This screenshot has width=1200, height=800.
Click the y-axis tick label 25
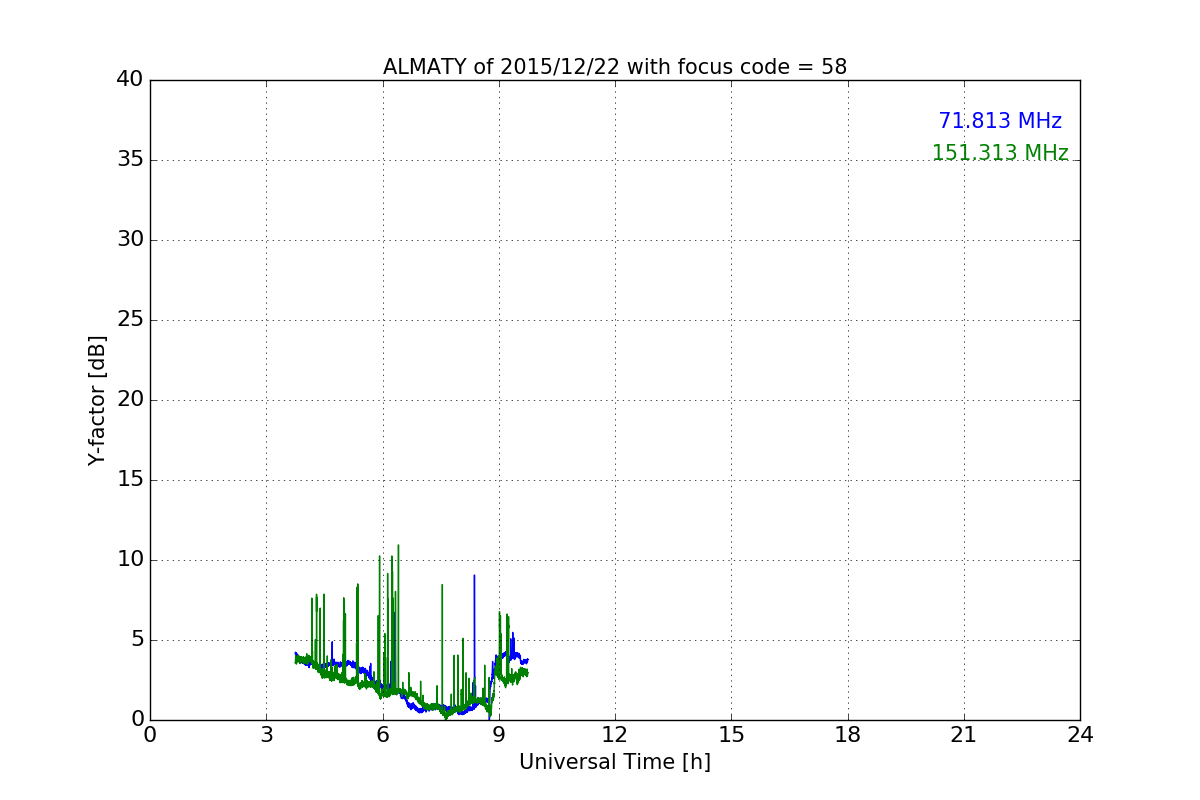point(130,320)
